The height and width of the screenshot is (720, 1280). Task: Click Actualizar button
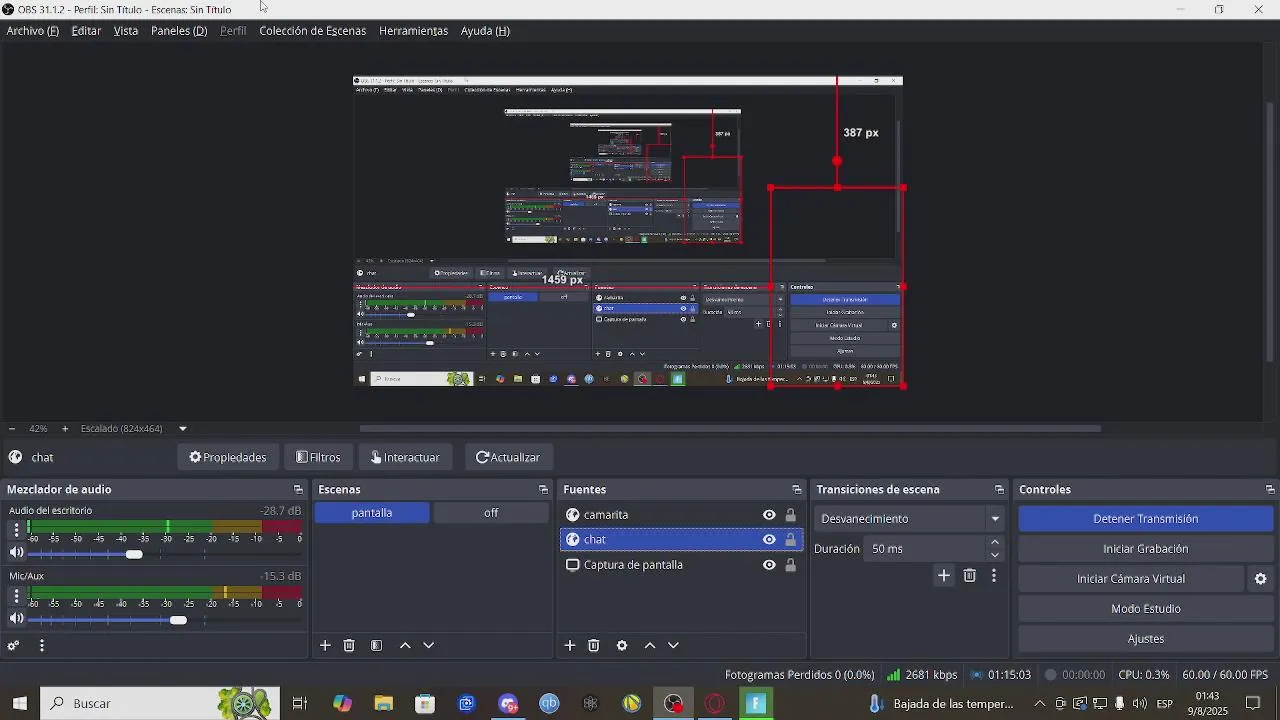click(x=508, y=458)
